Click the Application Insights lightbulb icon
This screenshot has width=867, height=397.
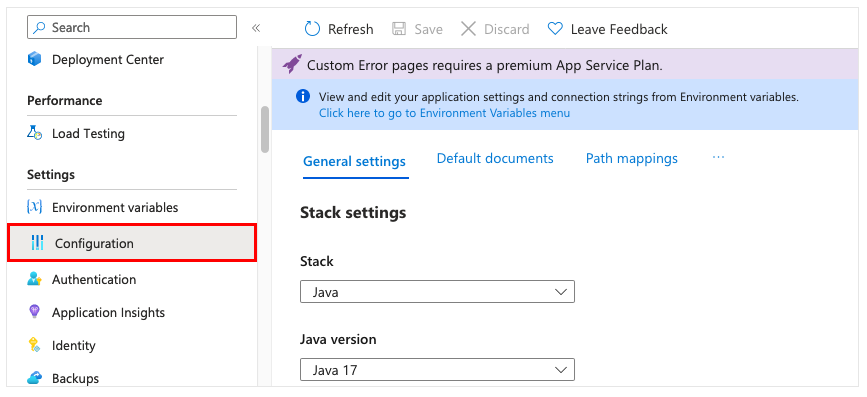pos(34,312)
